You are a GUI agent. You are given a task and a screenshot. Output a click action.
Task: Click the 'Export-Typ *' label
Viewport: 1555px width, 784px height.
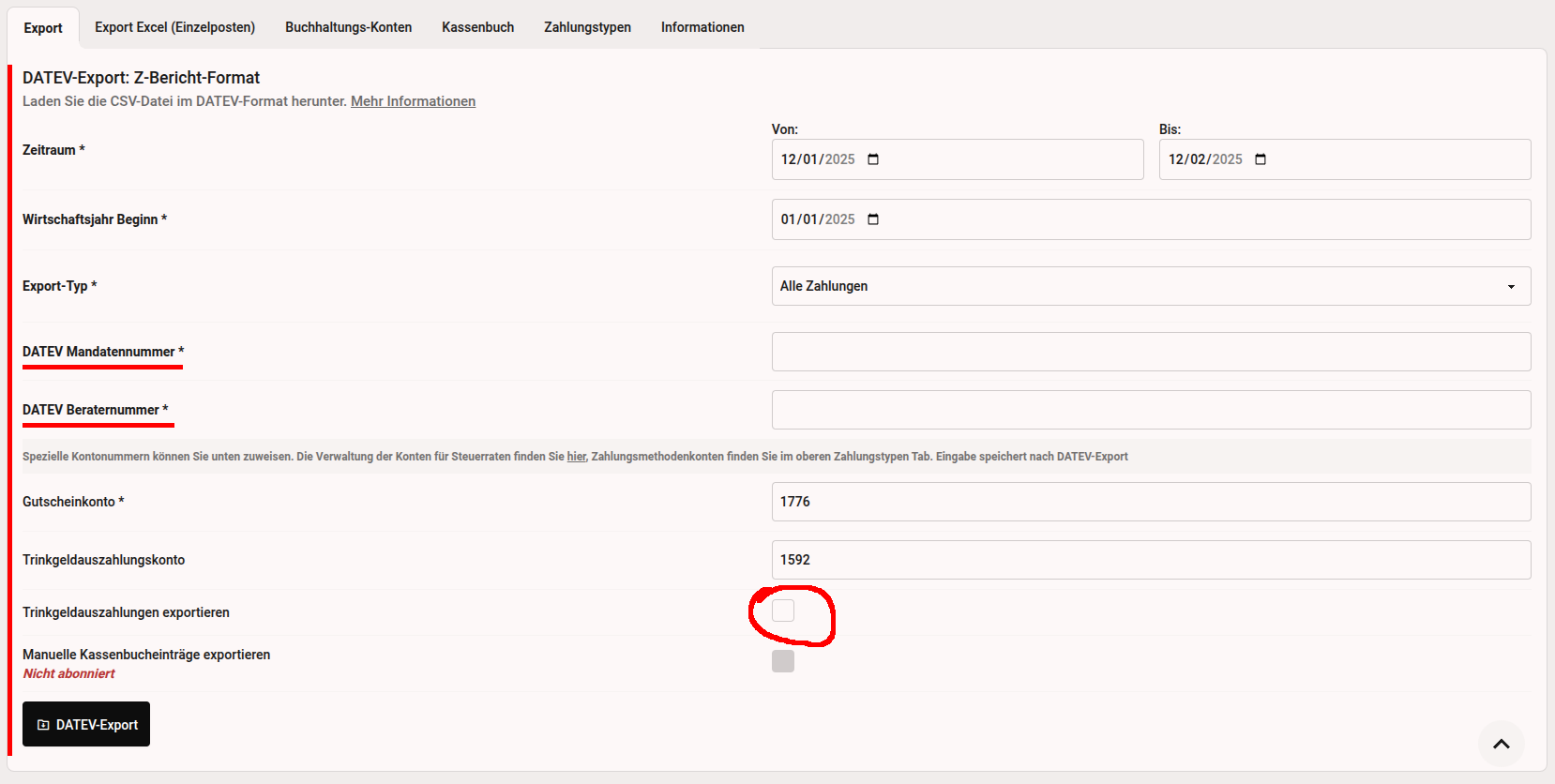click(x=60, y=286)
